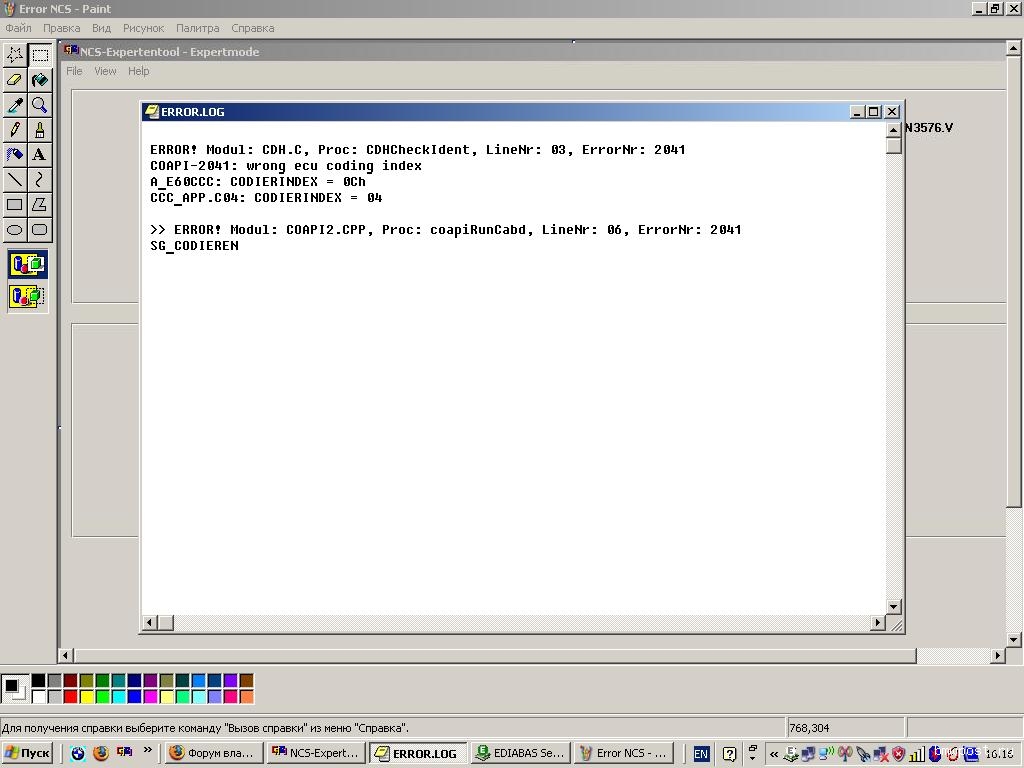Image resolution: width=1024 pixels, height=768 pixels.
Task: Choose the Fill With Color bucket tool
Action: click(39, 80)
